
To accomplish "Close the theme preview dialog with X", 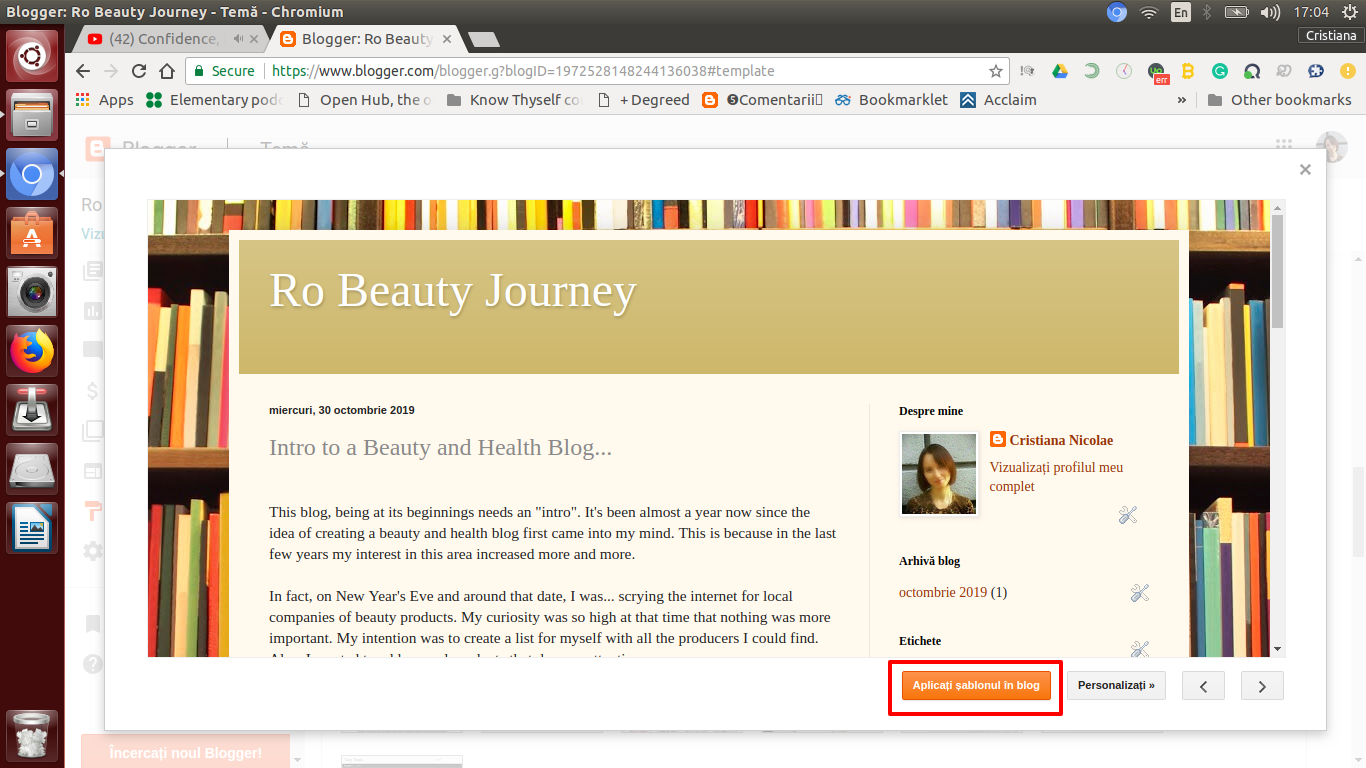I will (1305, 170).
